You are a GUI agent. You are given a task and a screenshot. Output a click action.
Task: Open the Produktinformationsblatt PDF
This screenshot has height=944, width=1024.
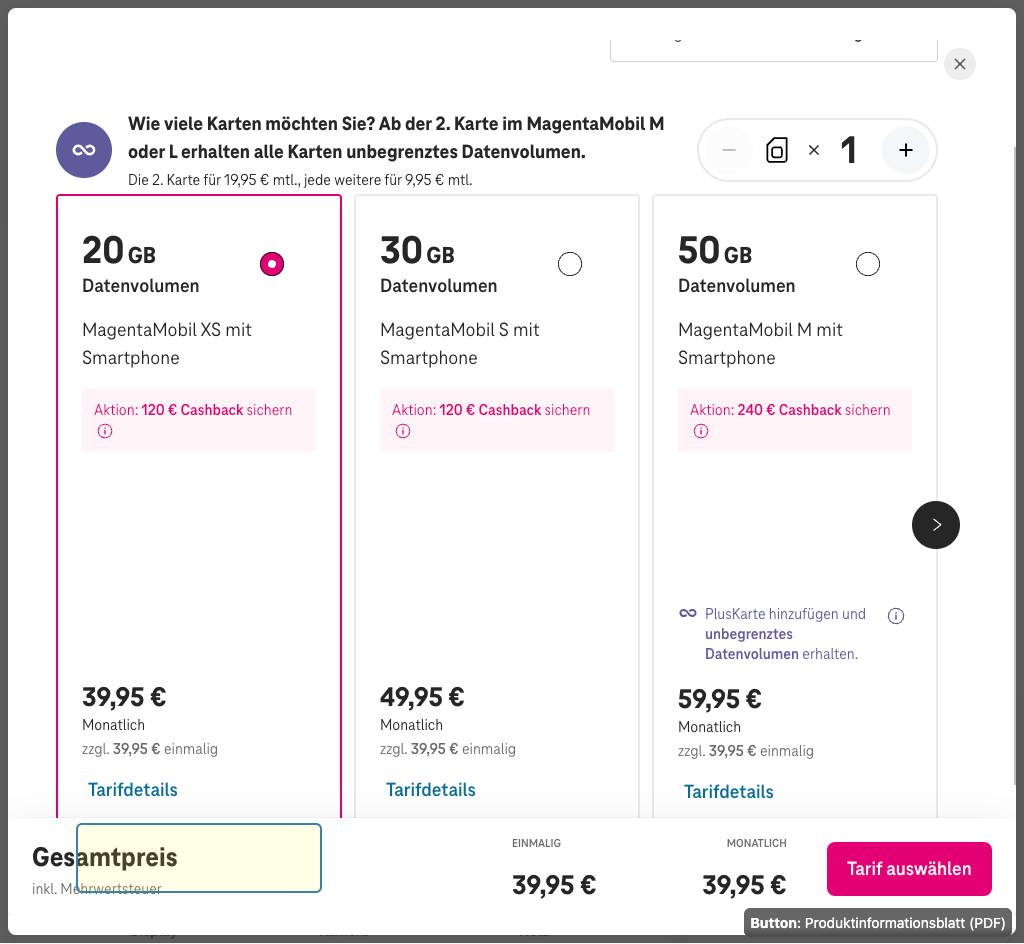tap(878, 922)
